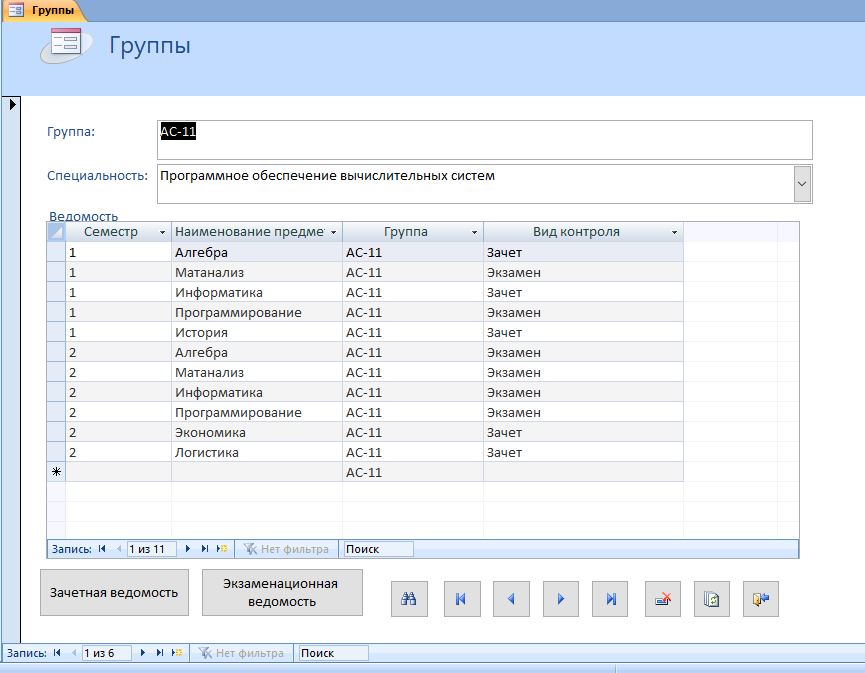Open the Группа column filter dropdown
This screenshot has width=865, height=673.
(x=474, y=232)
